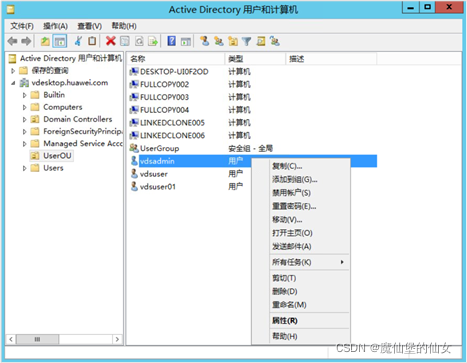Image resolution: width=467 pixels, height=363 pixels.
Task: Click the Refresh toolbar icon
Action: [139, 41]
